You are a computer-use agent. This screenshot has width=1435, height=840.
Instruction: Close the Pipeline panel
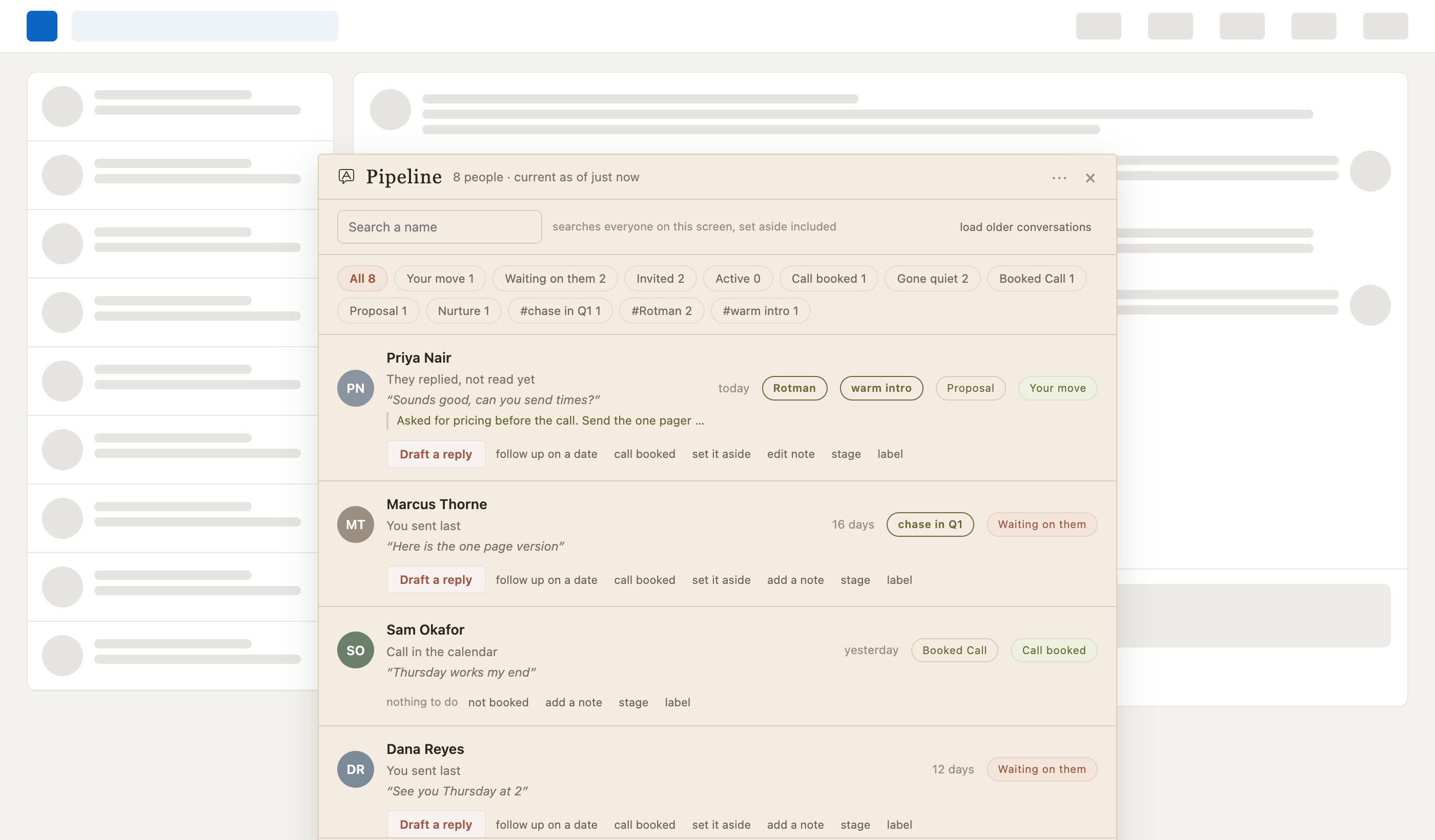(x=1090, y=178)
